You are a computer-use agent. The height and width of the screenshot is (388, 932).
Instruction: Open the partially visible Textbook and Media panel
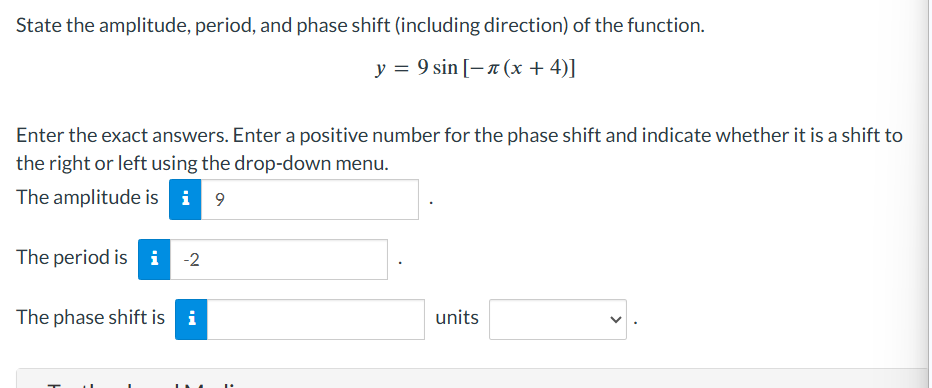pyautogui.click(x=474, y=378)
